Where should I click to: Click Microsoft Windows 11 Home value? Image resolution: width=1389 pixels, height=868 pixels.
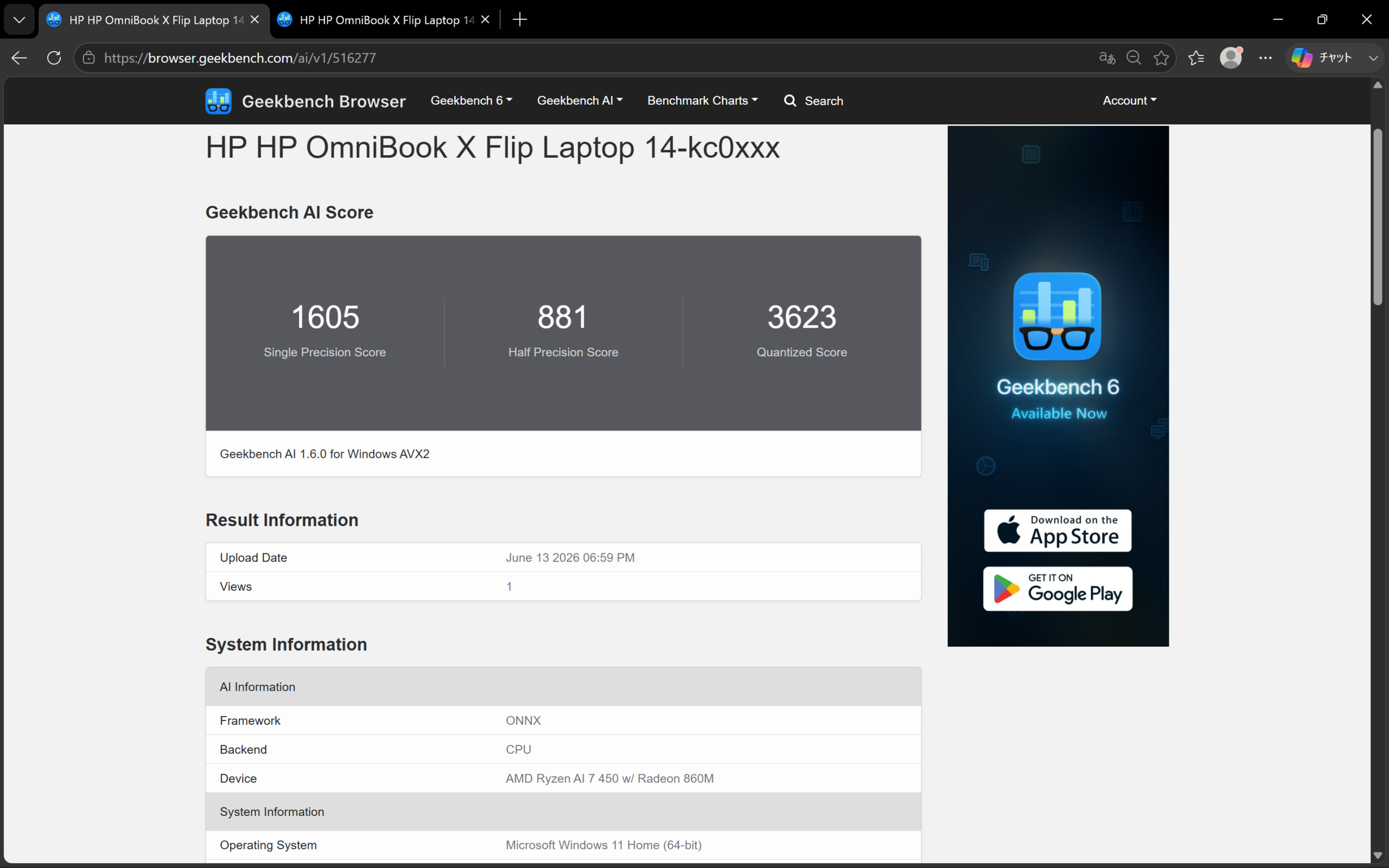coord(603,845)
